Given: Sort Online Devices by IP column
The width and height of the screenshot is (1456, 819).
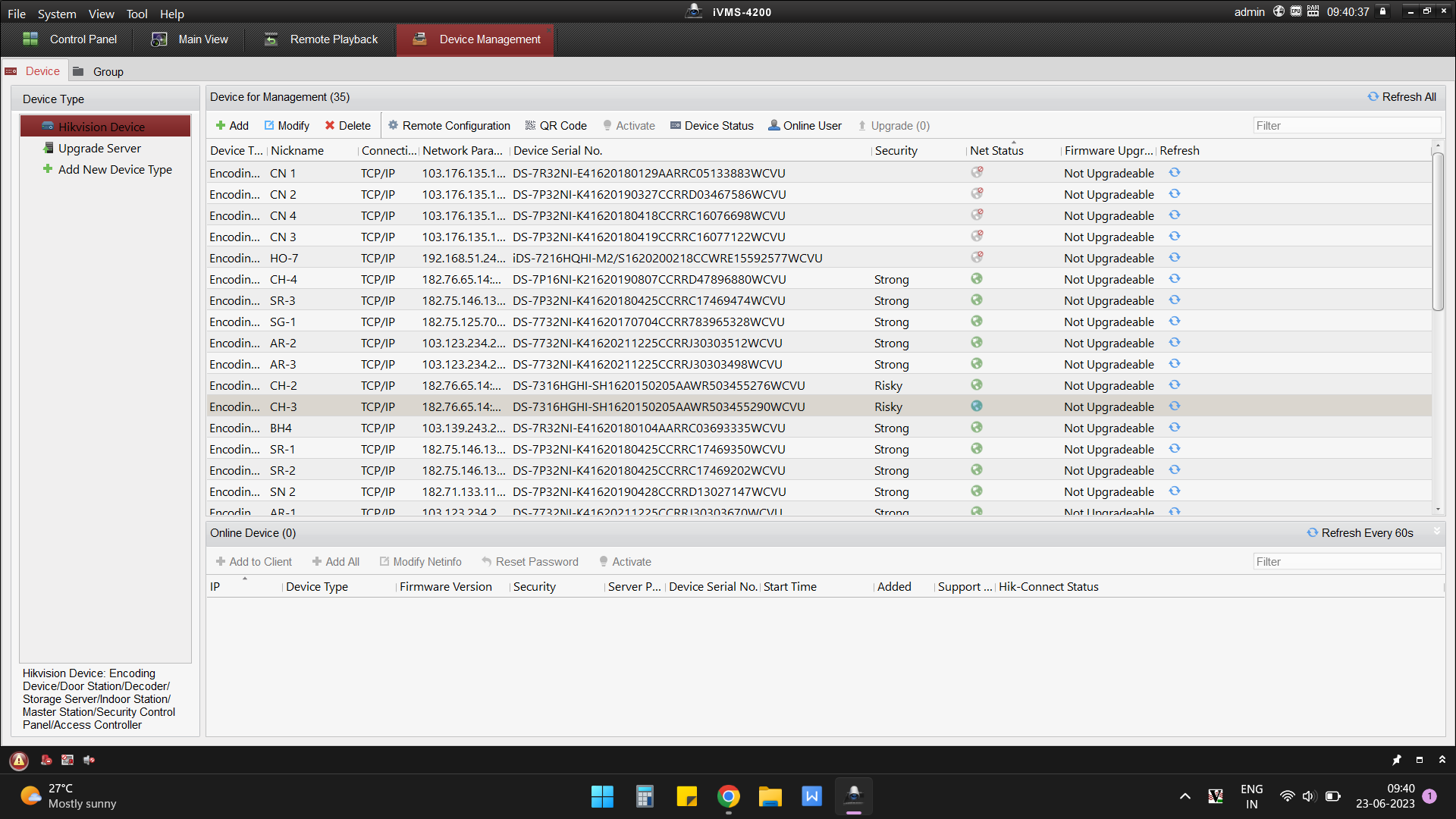Looking at the screenshot, I should click(244, 587).
